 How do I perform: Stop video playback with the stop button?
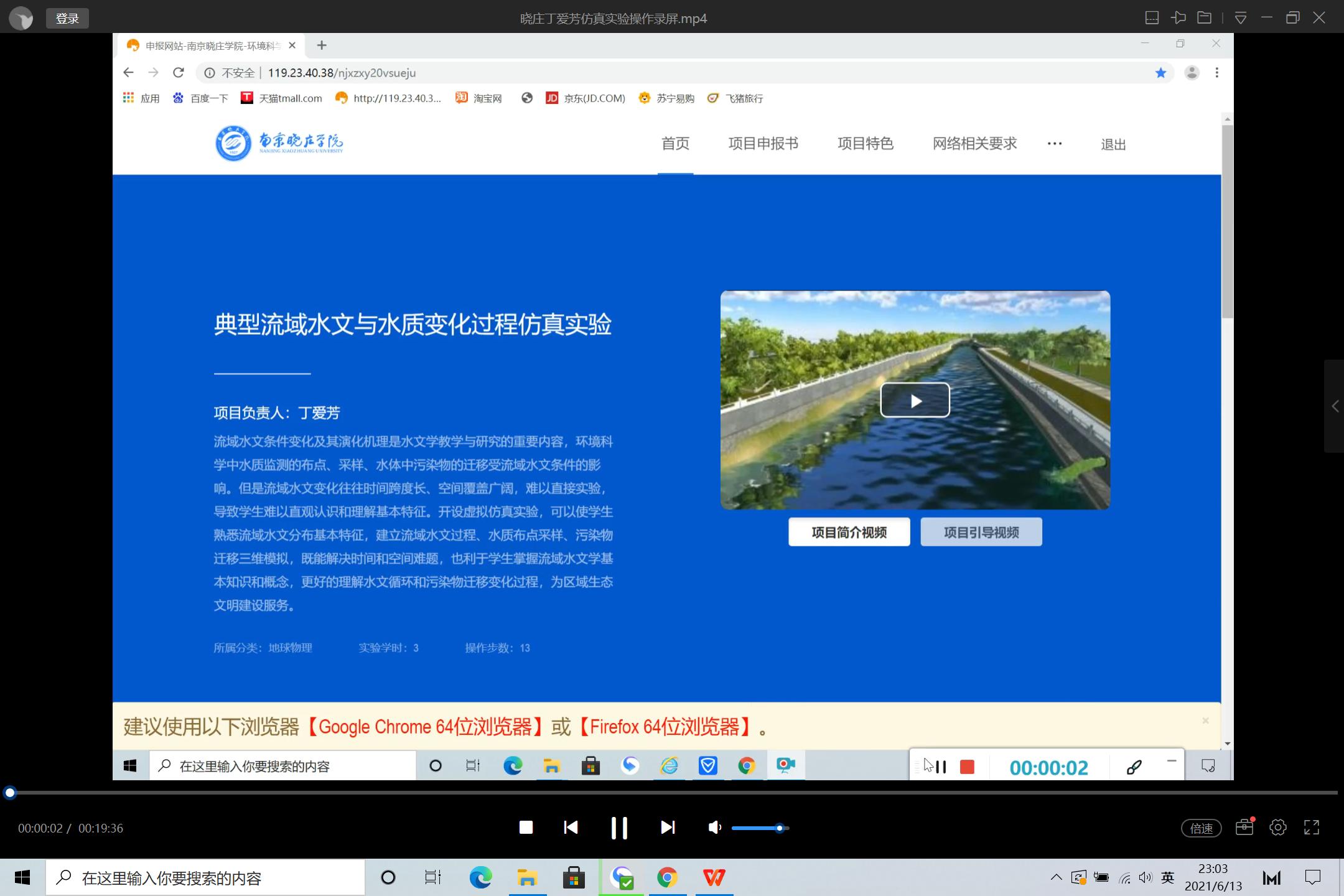(526, 828)
